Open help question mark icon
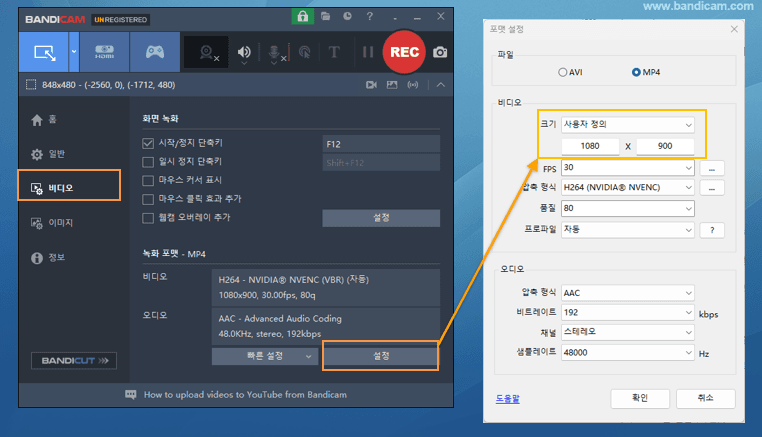This screenshot has width=762, height=437. click(369, 16)
